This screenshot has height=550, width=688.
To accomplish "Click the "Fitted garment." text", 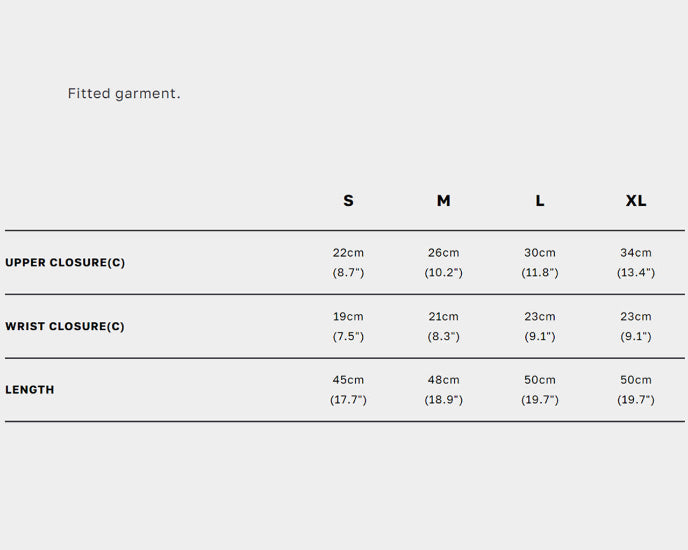I will (x=124, y=94).
